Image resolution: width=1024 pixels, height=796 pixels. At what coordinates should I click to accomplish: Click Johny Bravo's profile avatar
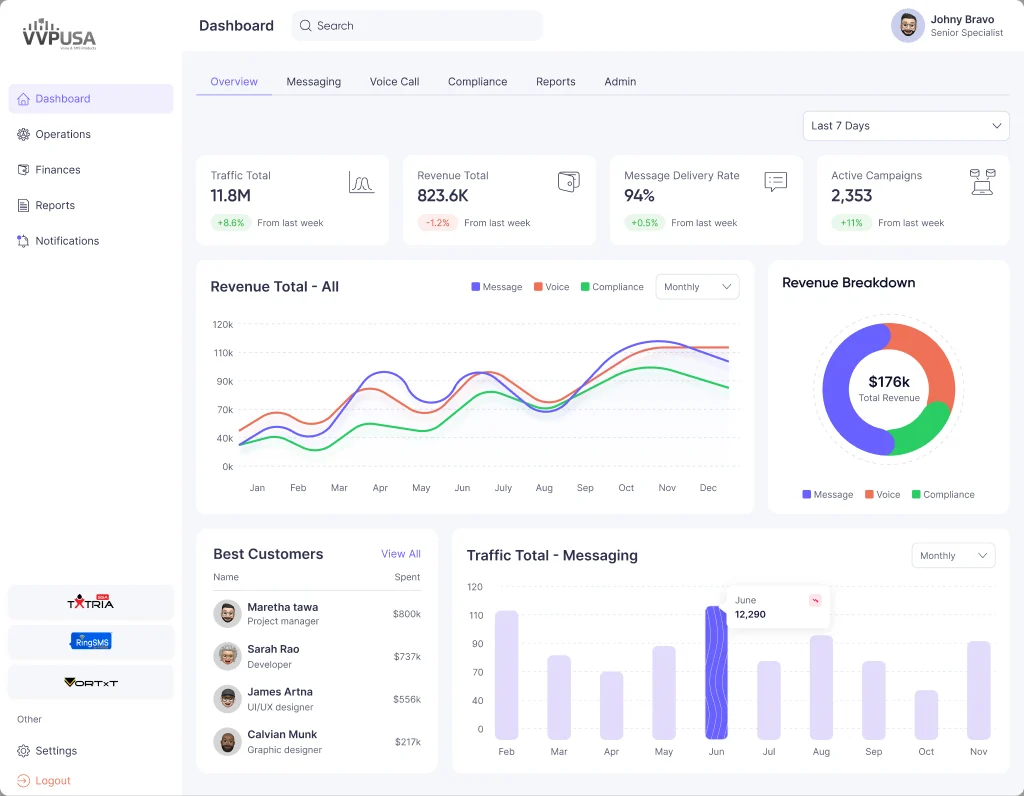point(908,25)
